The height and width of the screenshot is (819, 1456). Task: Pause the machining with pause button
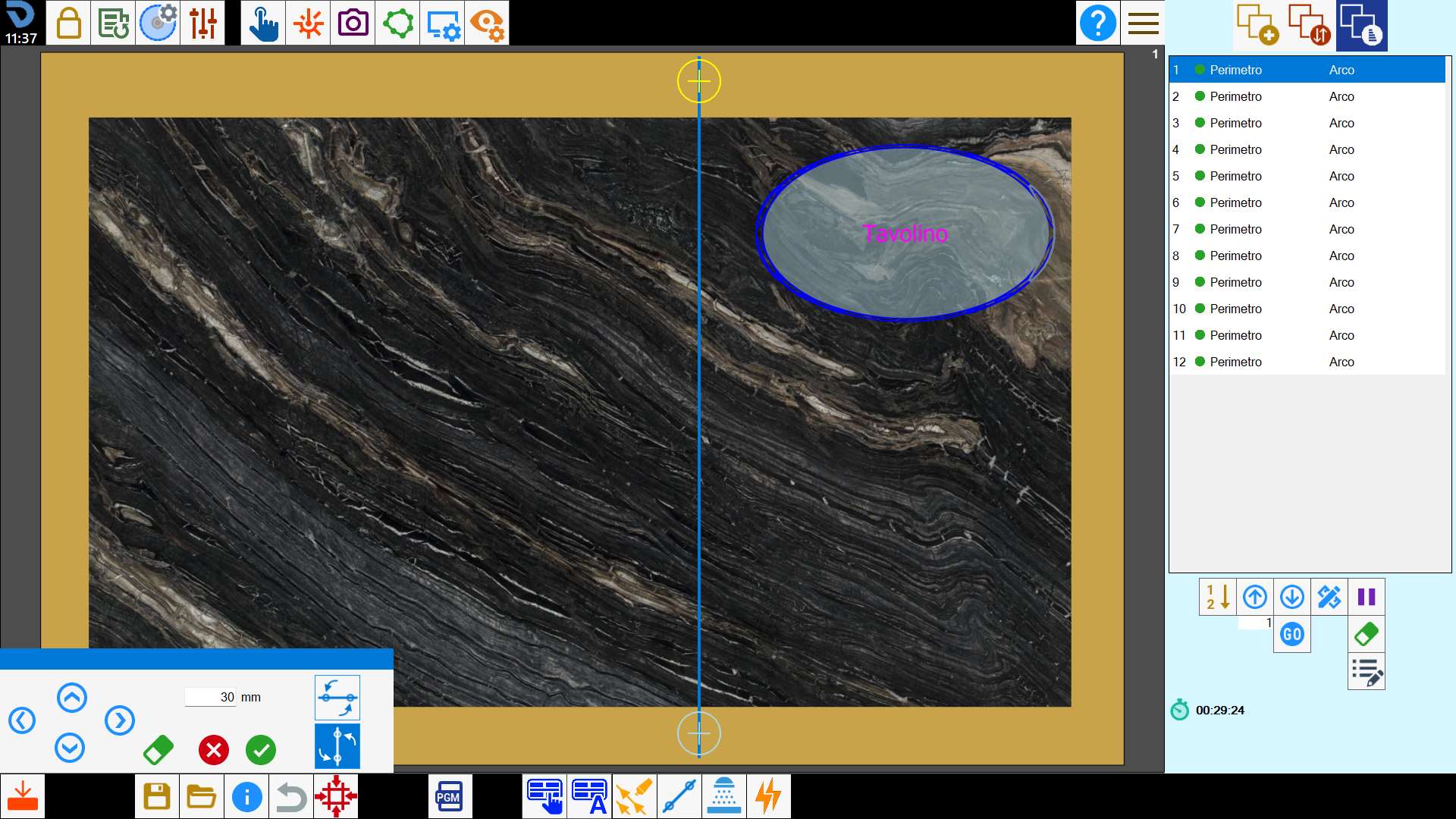coord(1367,597)
